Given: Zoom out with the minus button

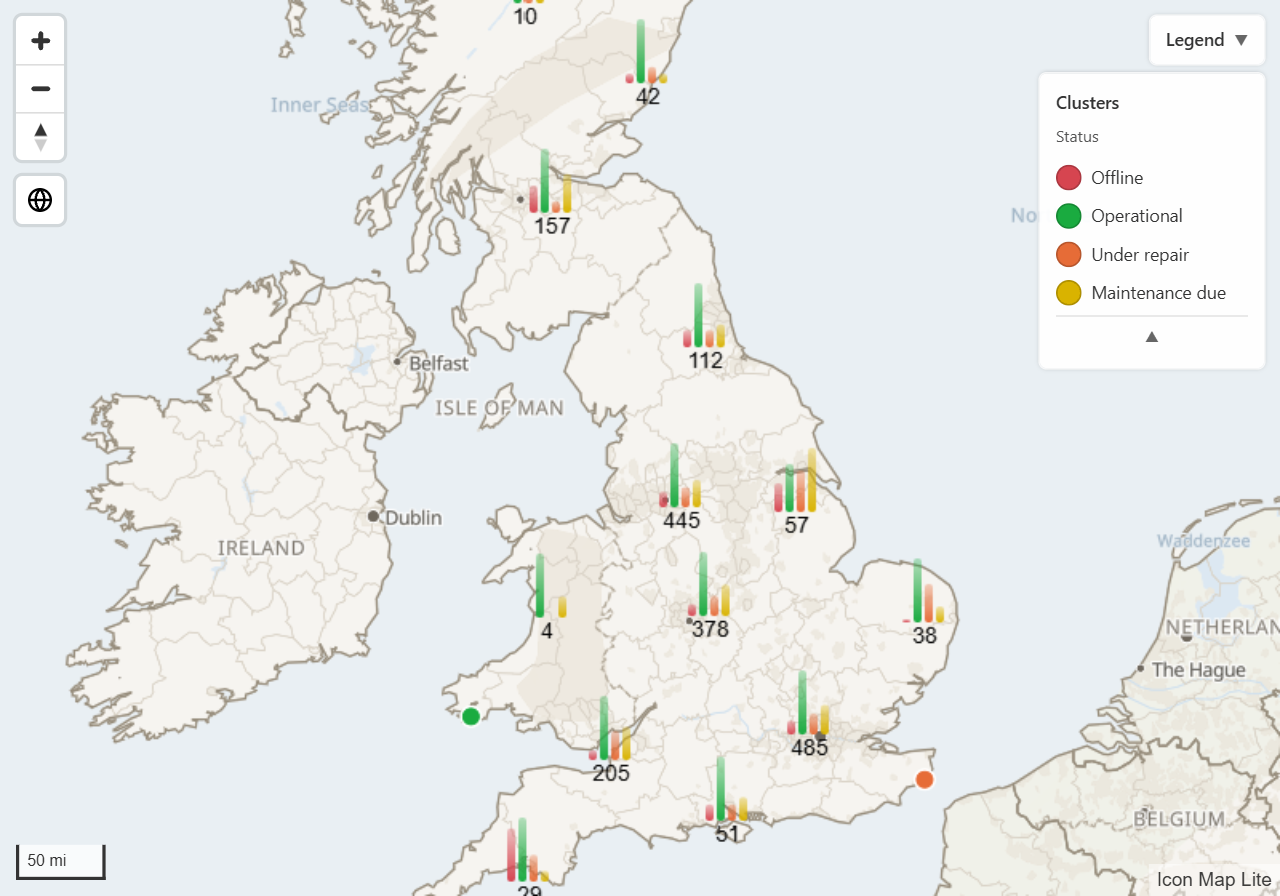Looking at the screenshot, I should 40,89.
